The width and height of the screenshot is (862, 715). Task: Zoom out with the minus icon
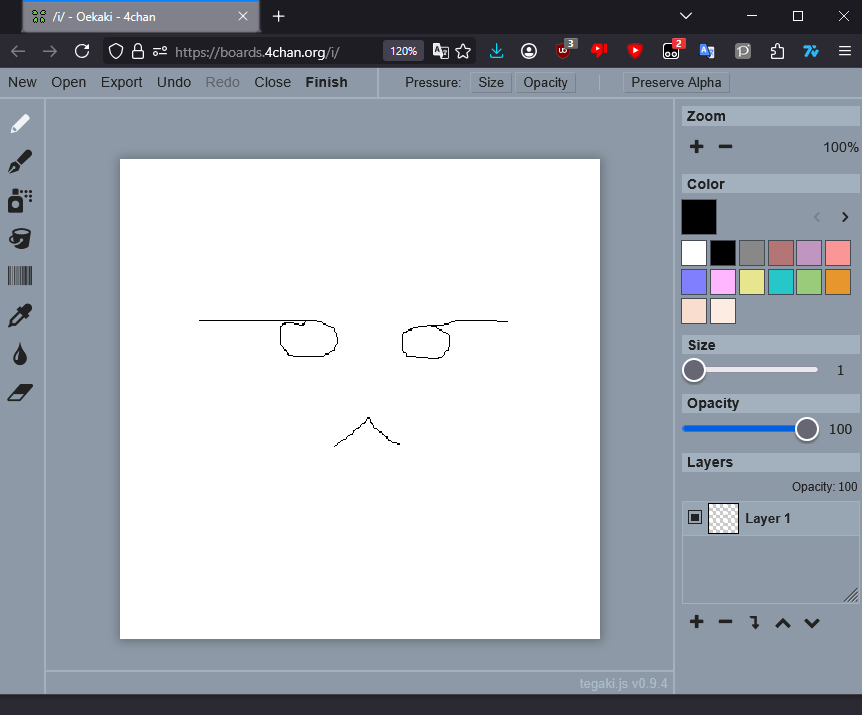pos(725,147)
